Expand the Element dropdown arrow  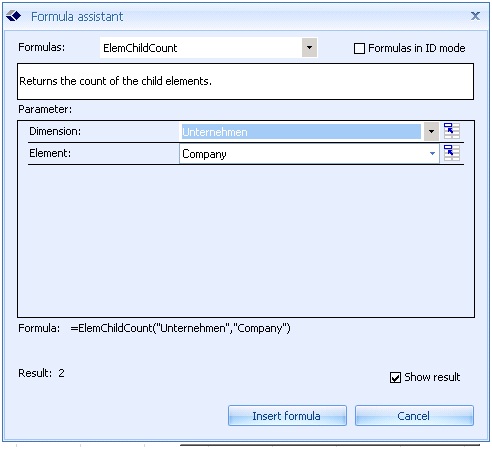(x=432, y=154)
